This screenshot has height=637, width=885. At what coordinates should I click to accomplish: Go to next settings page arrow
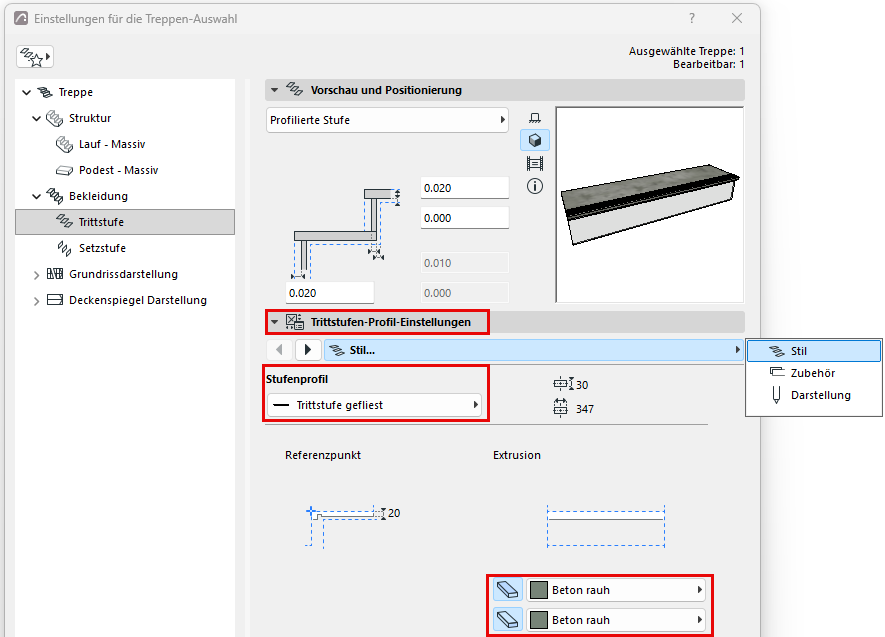point(308,350)
